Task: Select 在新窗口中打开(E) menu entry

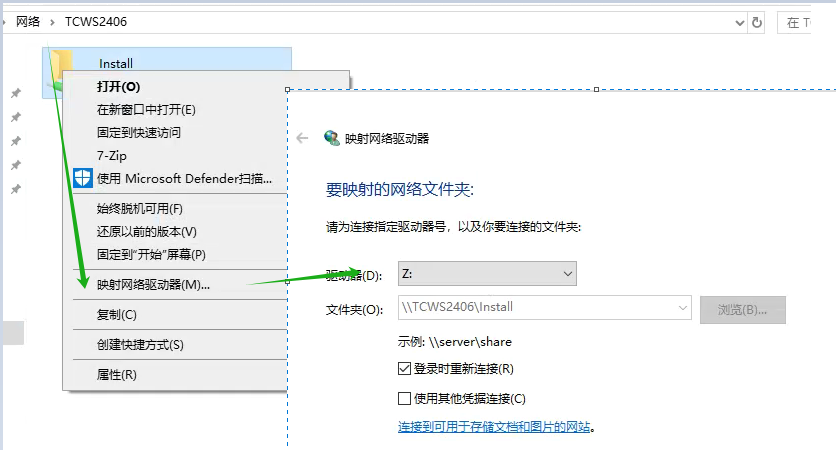Action: (146, 109)
